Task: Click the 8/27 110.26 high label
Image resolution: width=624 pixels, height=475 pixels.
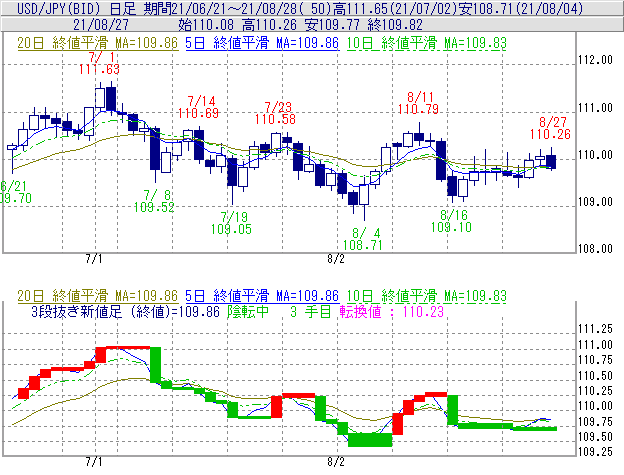Action: [550, 128]
